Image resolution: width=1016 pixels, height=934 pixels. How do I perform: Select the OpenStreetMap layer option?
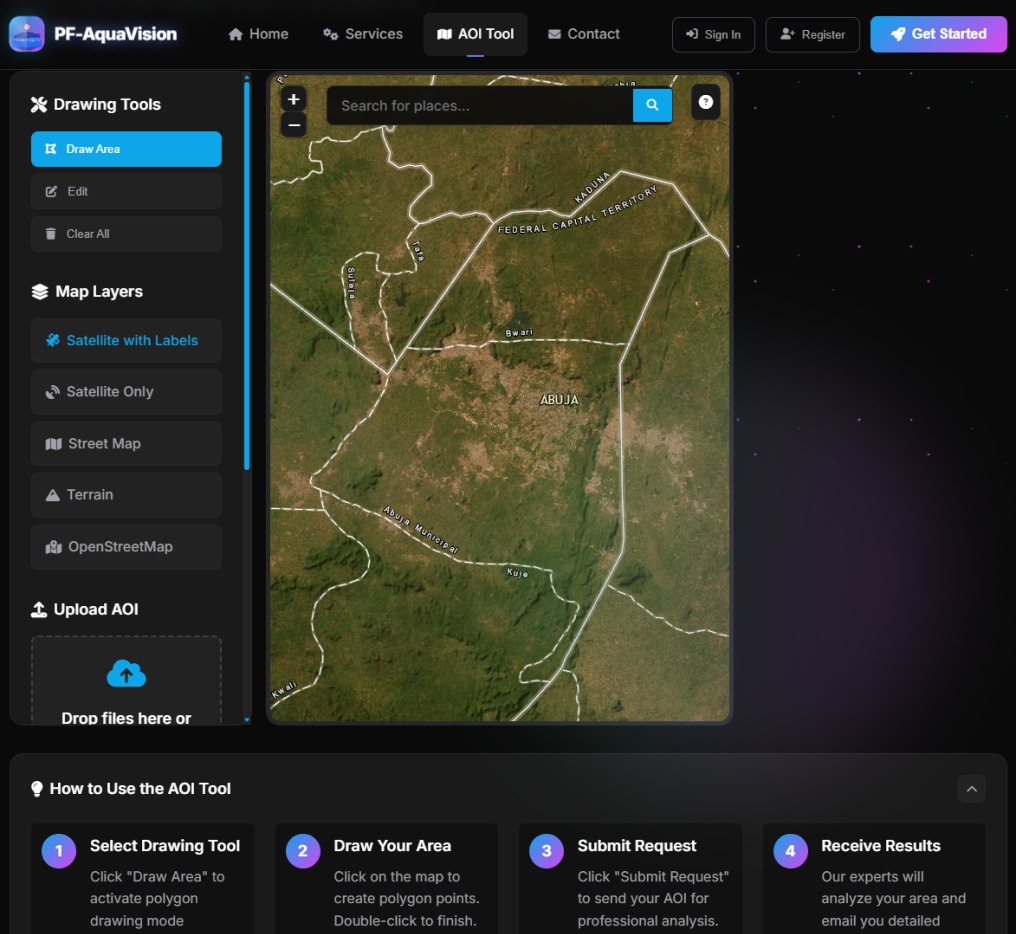(x=126, y=546)
